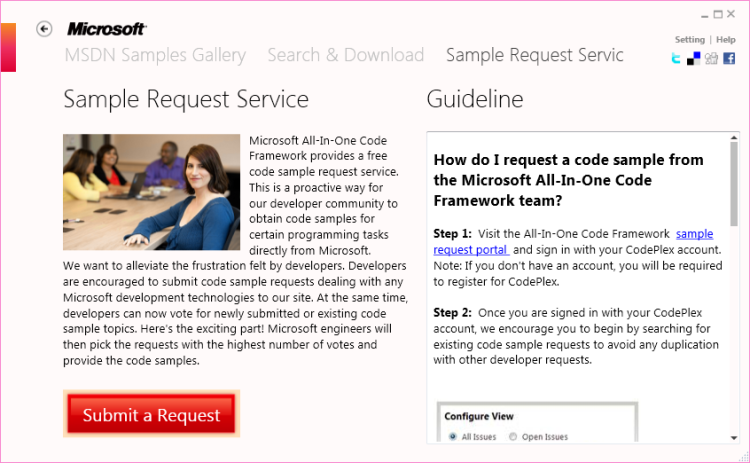Screen dimensions: 750x463
Task: Minimize the application window
Action: pyautogui.click(x=705, y=15)
